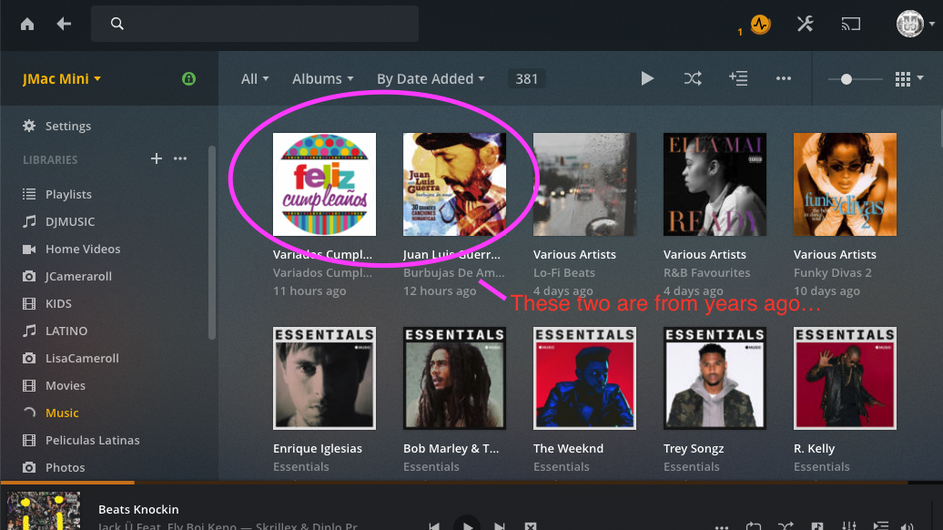The height and width of the screenshot is (530, 943).
Task: Open the Movies library
Action: click(65, 386)
